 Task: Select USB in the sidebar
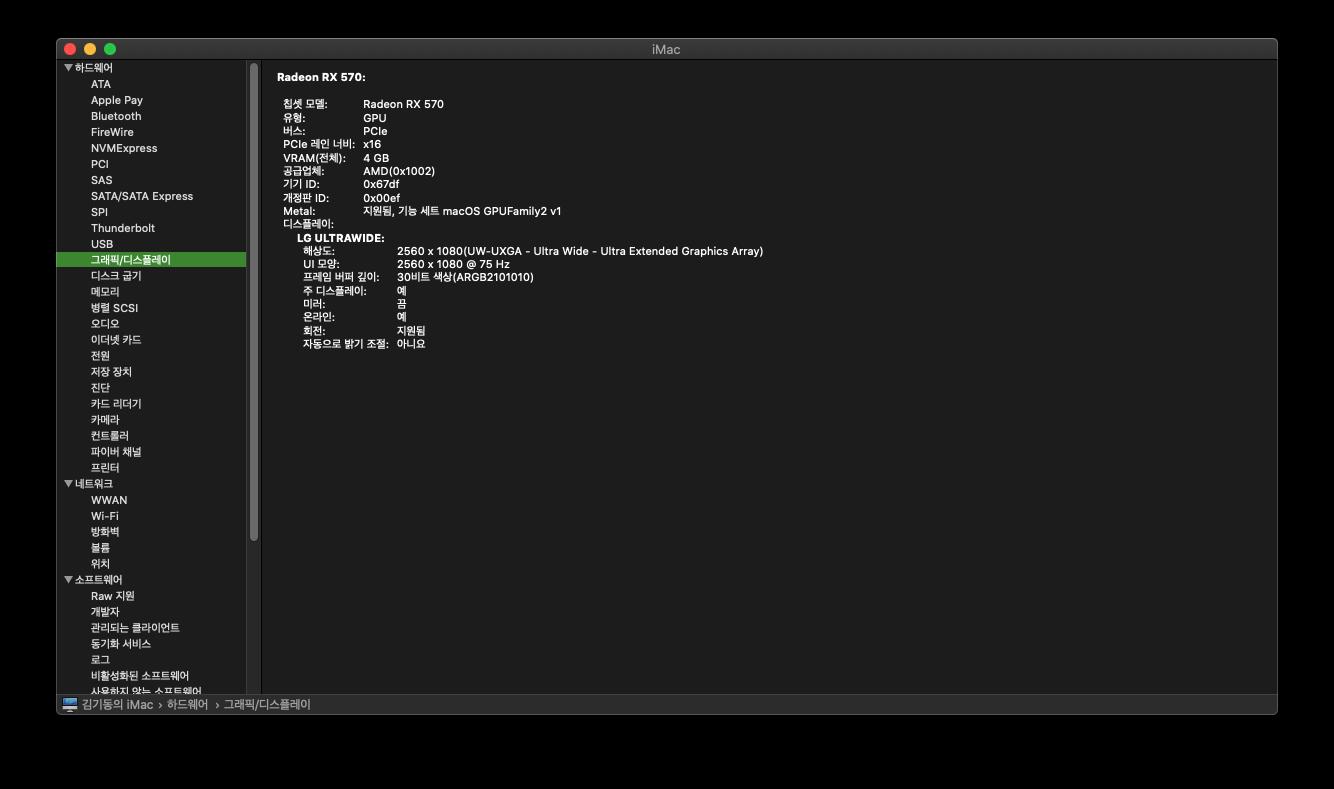coord(102,244)
